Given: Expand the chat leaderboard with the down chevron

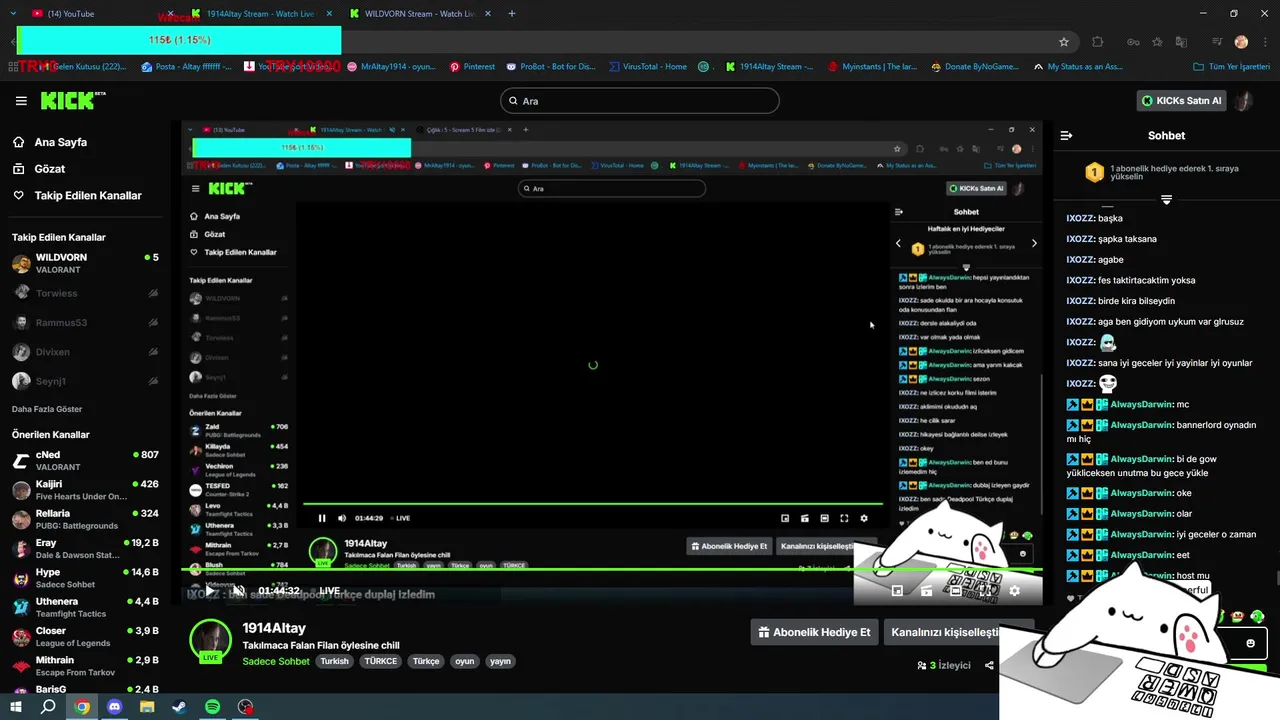Looking at the screenshot, I should pyautogui.click(x=1166, y=200).
